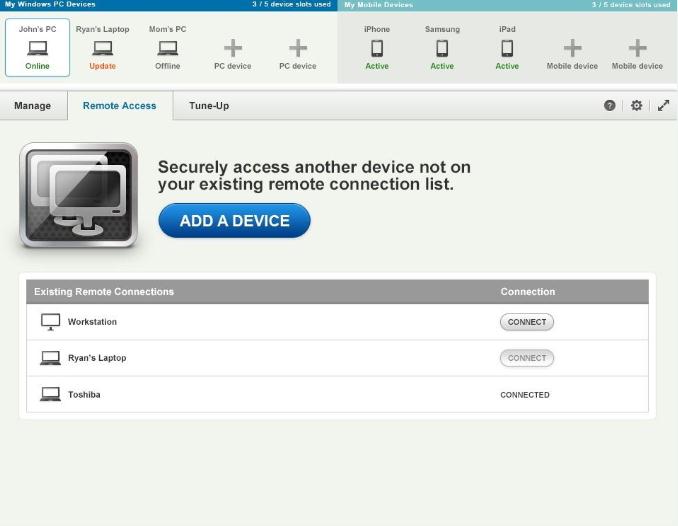Switch to the Tune-Up tab
Image resolution: width=678 pixels, height=526 pixels.
209,106
